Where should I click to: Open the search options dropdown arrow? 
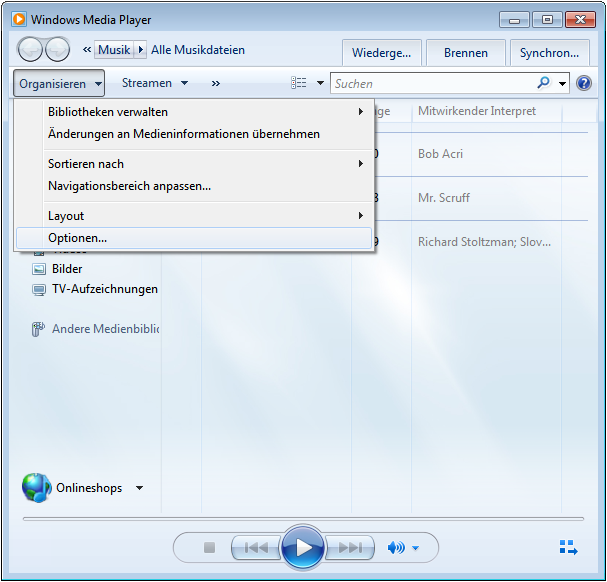[562, 83]
